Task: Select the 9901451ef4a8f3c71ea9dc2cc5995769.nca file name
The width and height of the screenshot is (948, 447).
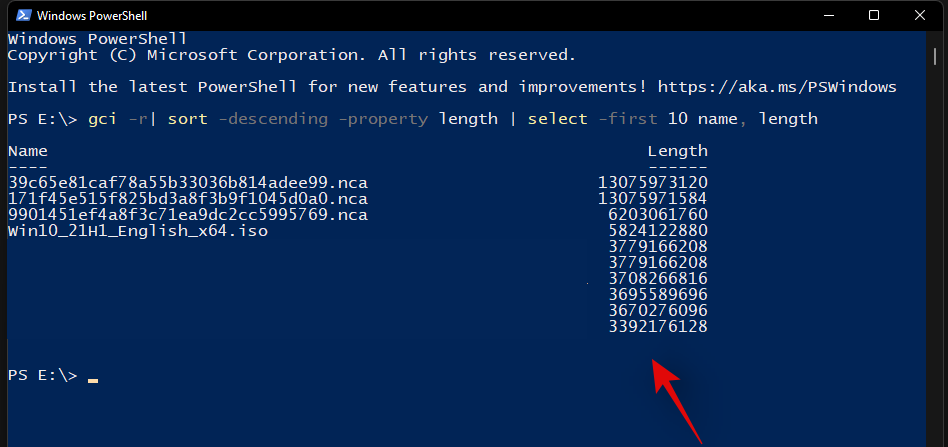Action: coord(187,215)
